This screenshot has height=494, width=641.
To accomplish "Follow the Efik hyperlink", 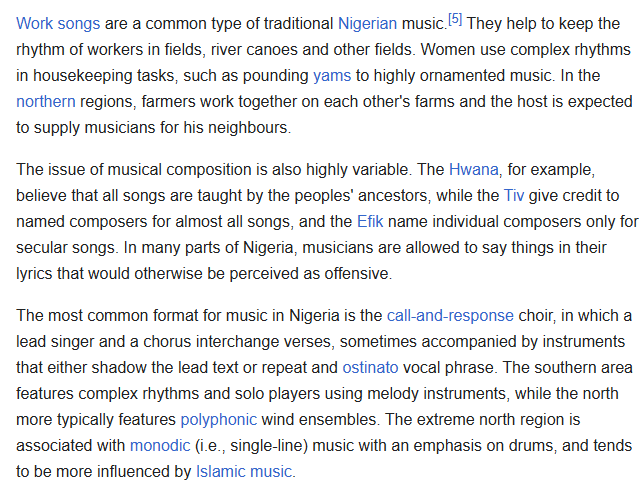I will pyautogui.click(x=370, y=221).
